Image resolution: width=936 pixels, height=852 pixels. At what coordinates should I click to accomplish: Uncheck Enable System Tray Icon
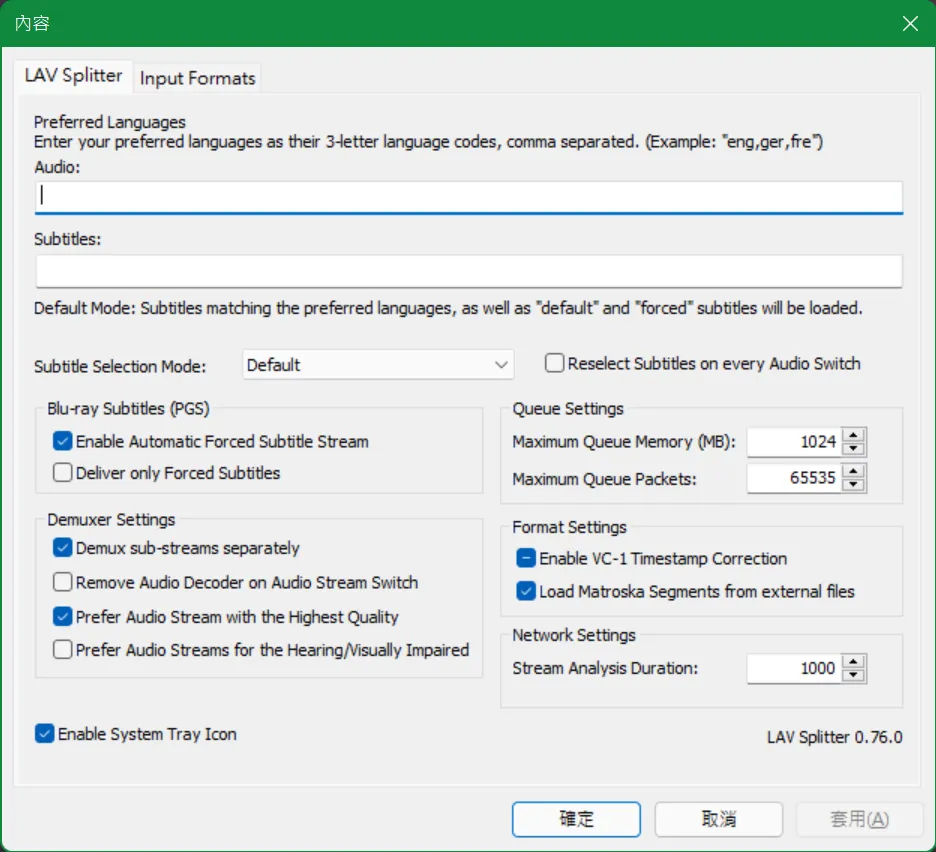(x=45, y=734)
